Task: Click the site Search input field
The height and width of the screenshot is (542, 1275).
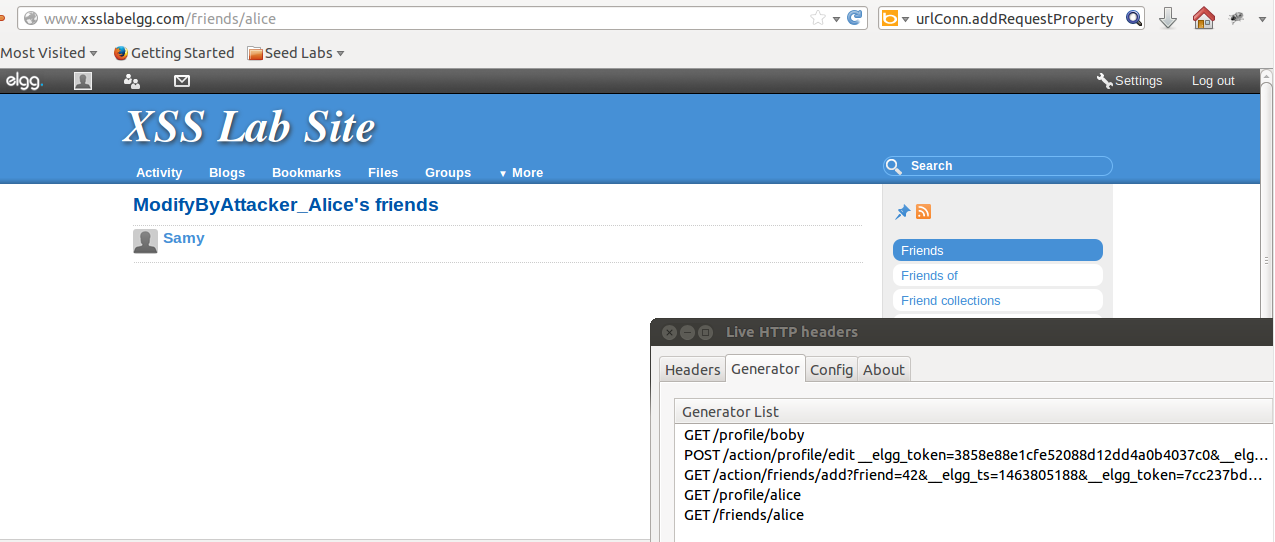Action: [998, 166]
